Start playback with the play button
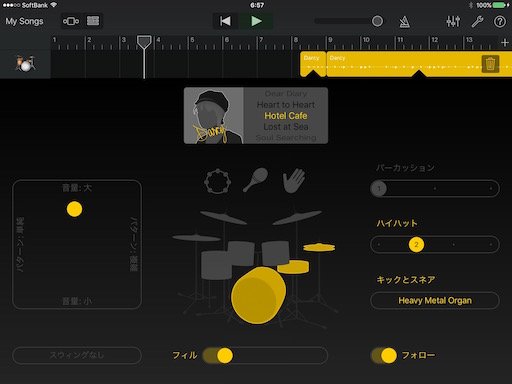 click(256, 21)
